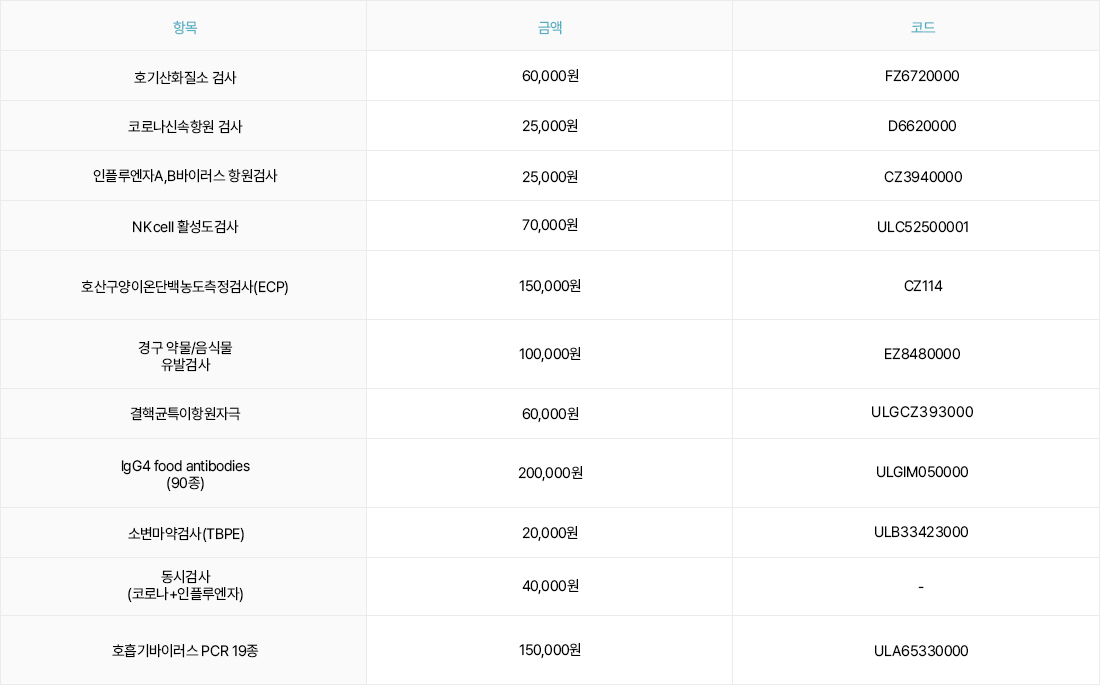
Task: Select the 호기산화질소 검사 item cell
Action: click(185, 77)
